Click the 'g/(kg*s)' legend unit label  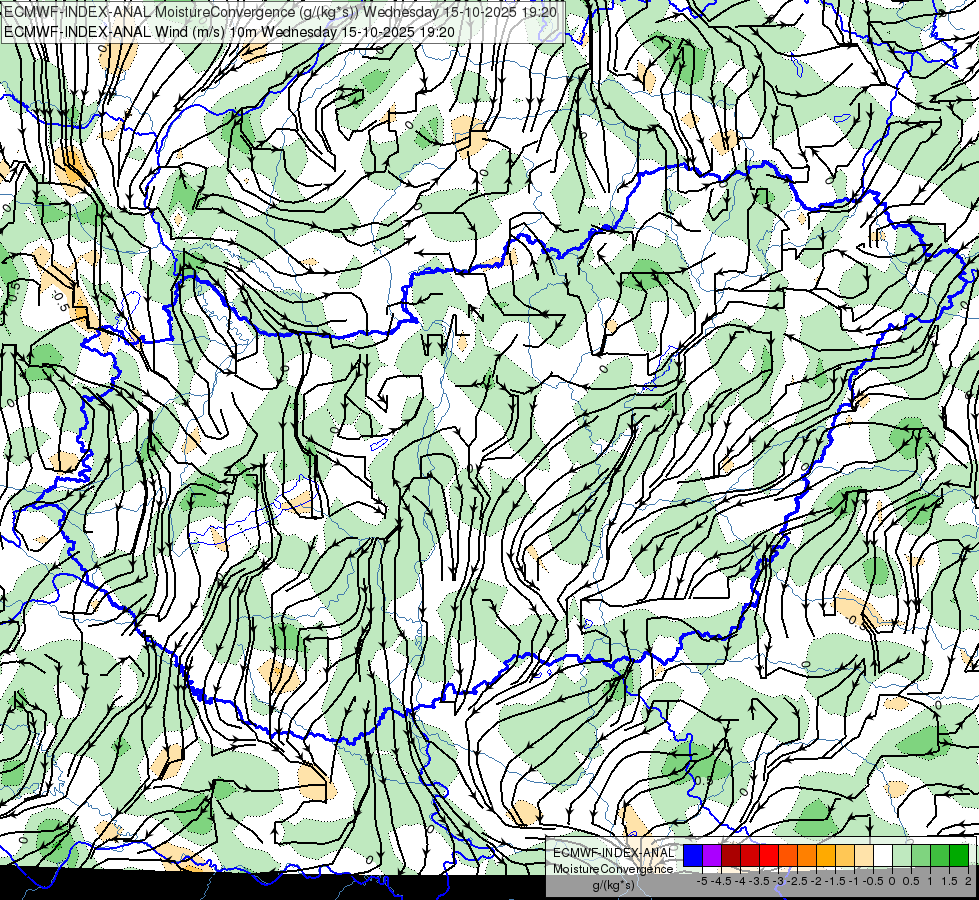coord(613,885)
